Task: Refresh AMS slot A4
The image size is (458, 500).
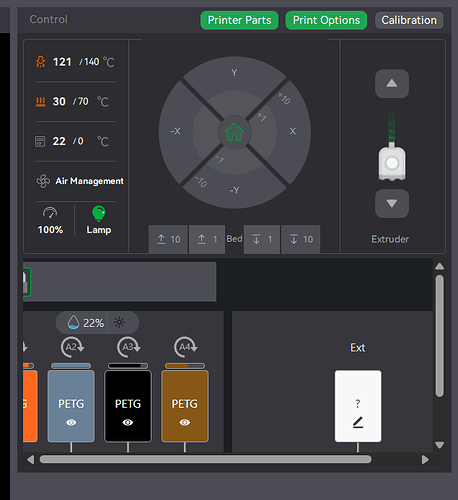Action: (185, 347)
